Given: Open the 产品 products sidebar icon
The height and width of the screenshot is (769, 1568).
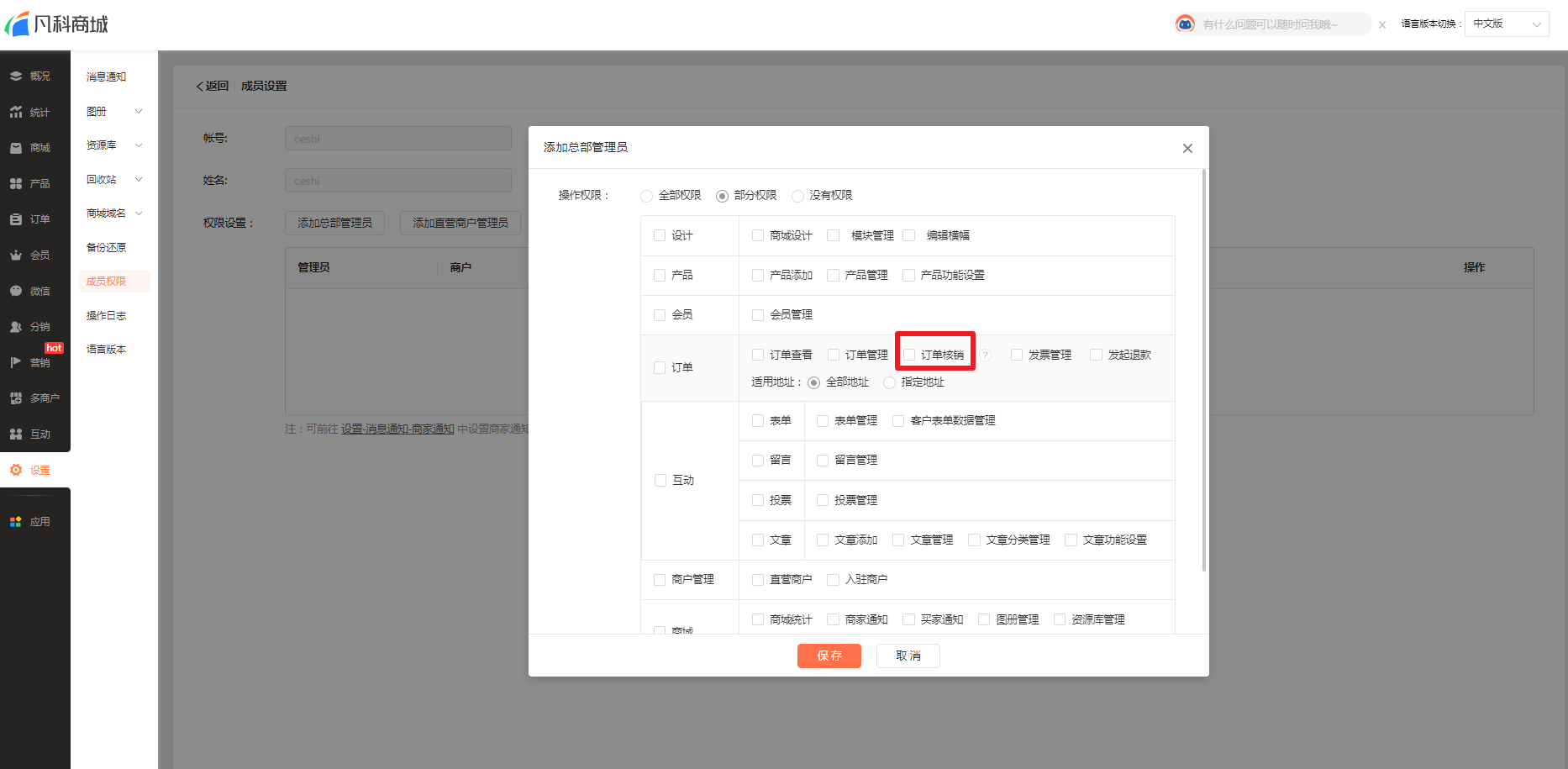Looking at the screenshot, I should pos(16,183).
